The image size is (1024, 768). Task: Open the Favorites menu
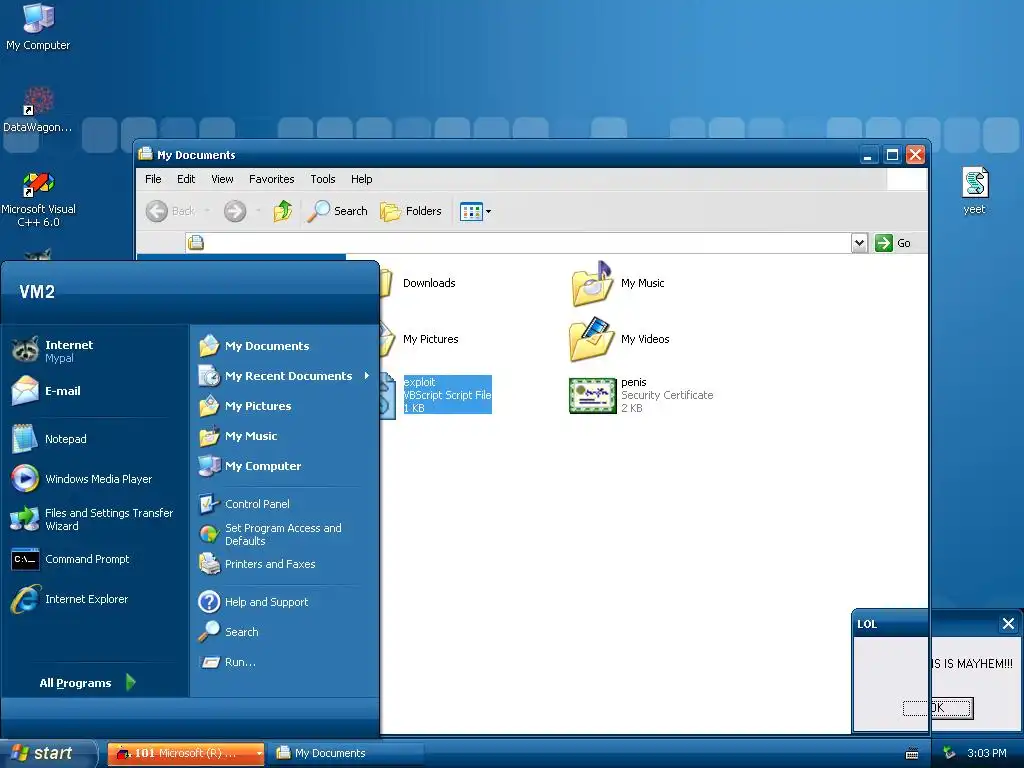(271, 179)
